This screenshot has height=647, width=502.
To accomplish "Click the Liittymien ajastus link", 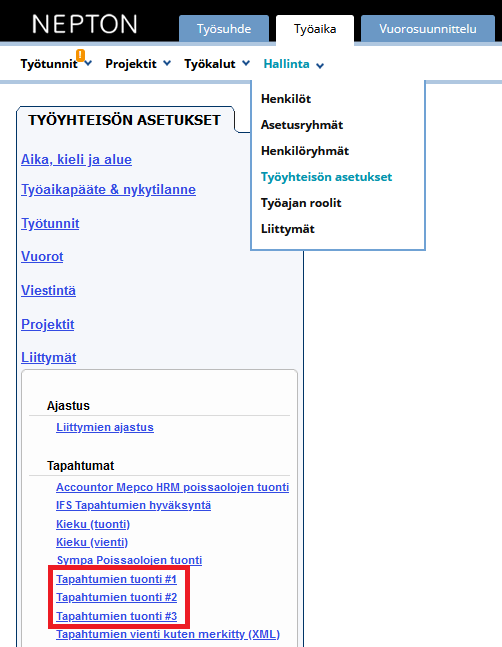I will 105,427.
